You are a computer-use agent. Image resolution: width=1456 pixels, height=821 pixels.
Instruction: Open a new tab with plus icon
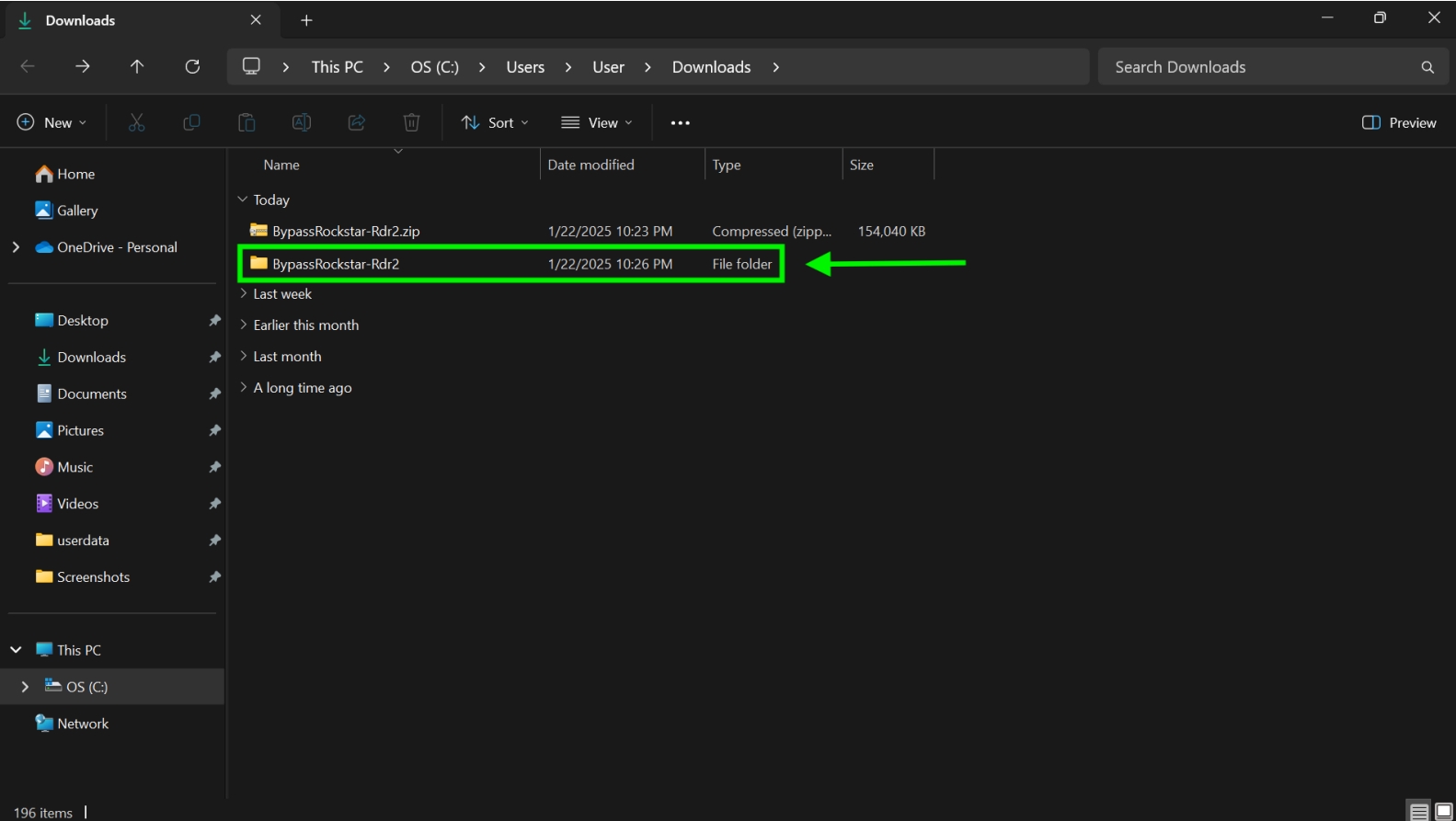[x=306, y=20]
